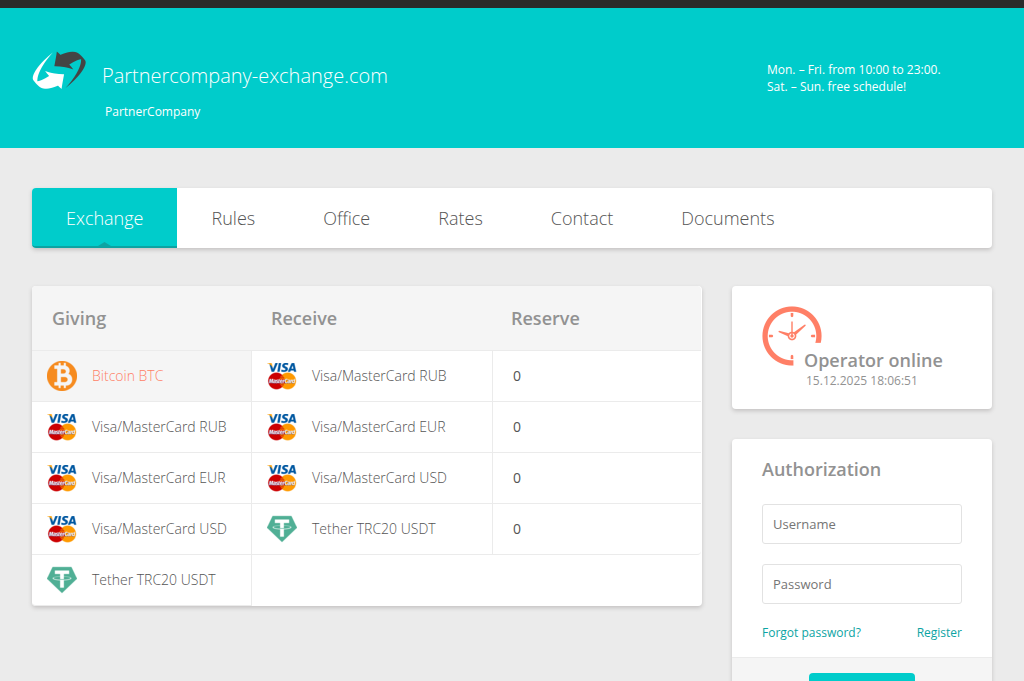Open the Documents tab
Viewport: 1024px width, 681px height.
(x=727, y=218)
